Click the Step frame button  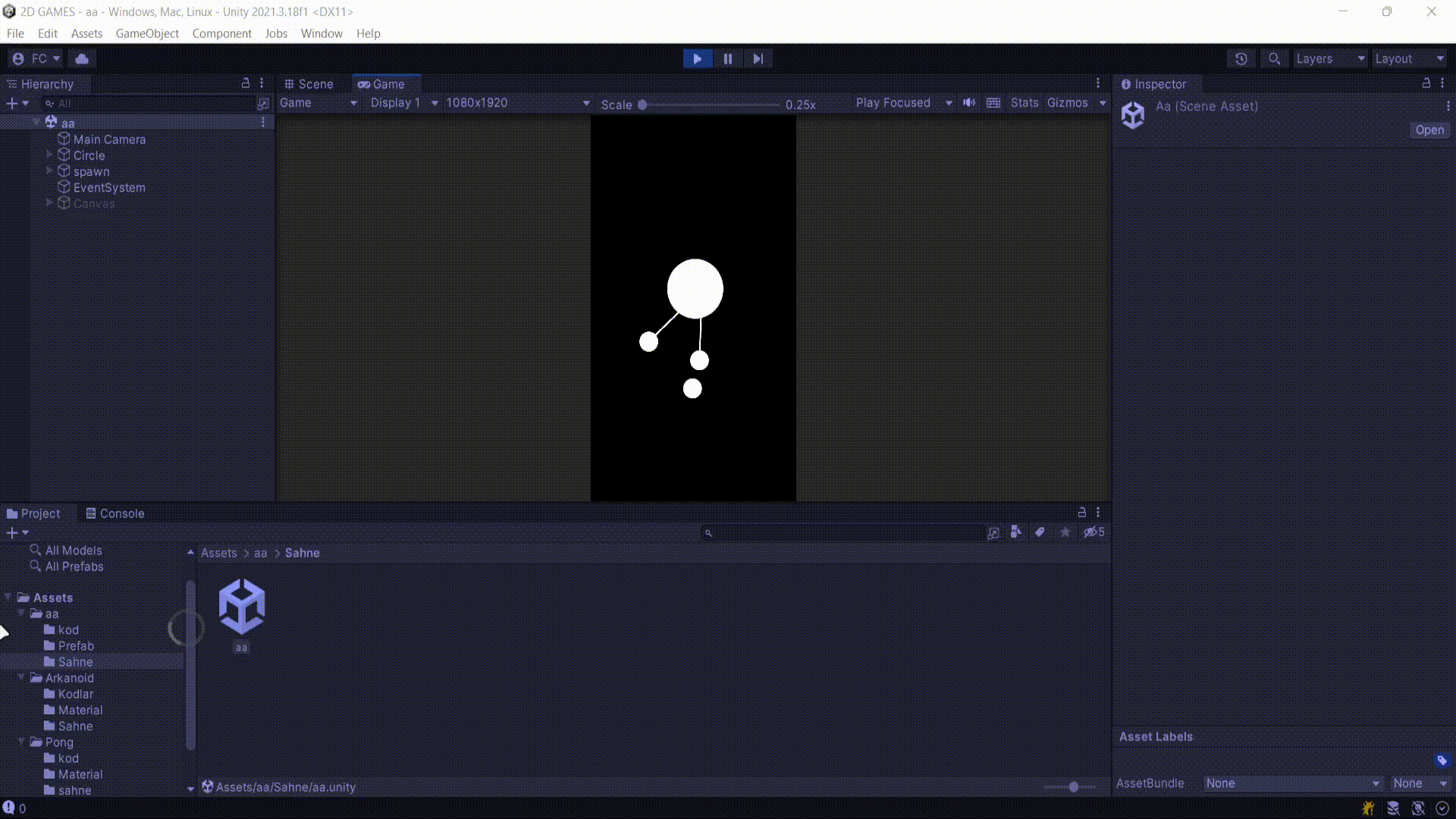[758, 58]
